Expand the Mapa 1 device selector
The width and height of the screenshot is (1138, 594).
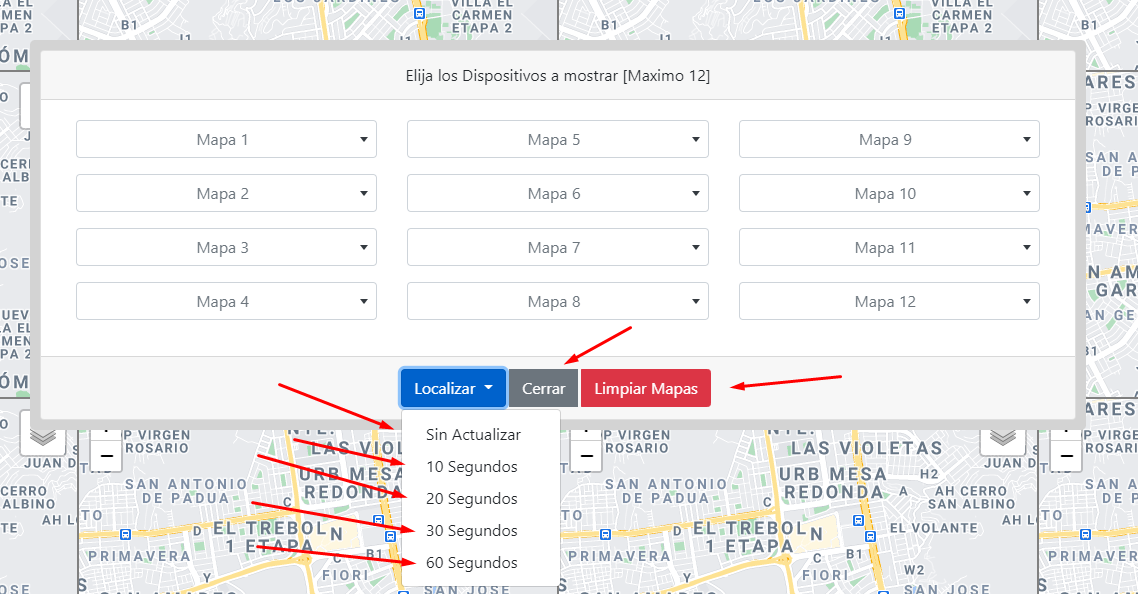coord(226,140)
